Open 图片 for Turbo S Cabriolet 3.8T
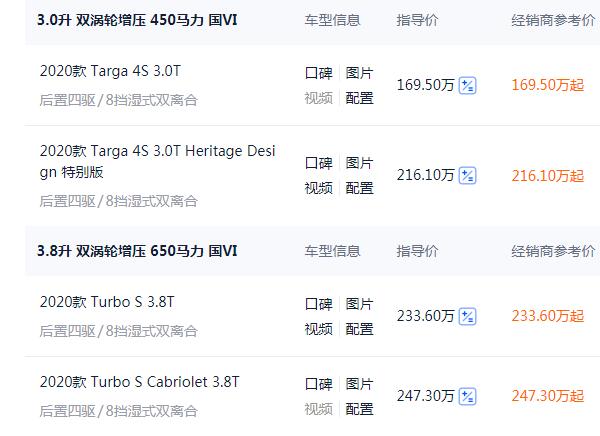 (x=359, y=384)
